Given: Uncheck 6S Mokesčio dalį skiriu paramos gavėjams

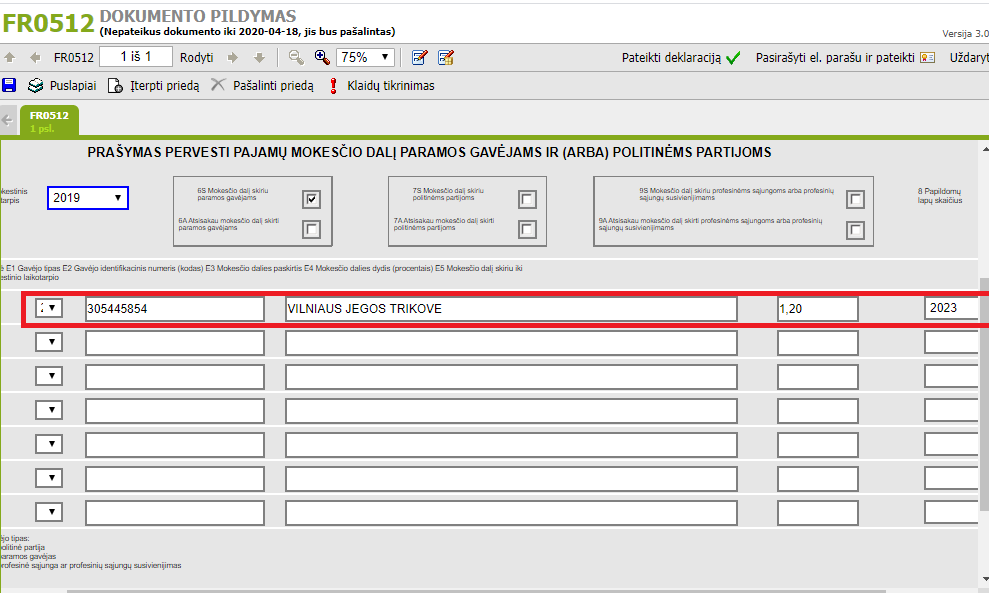Looking at the screenshot, I should (x=311, y=199).
